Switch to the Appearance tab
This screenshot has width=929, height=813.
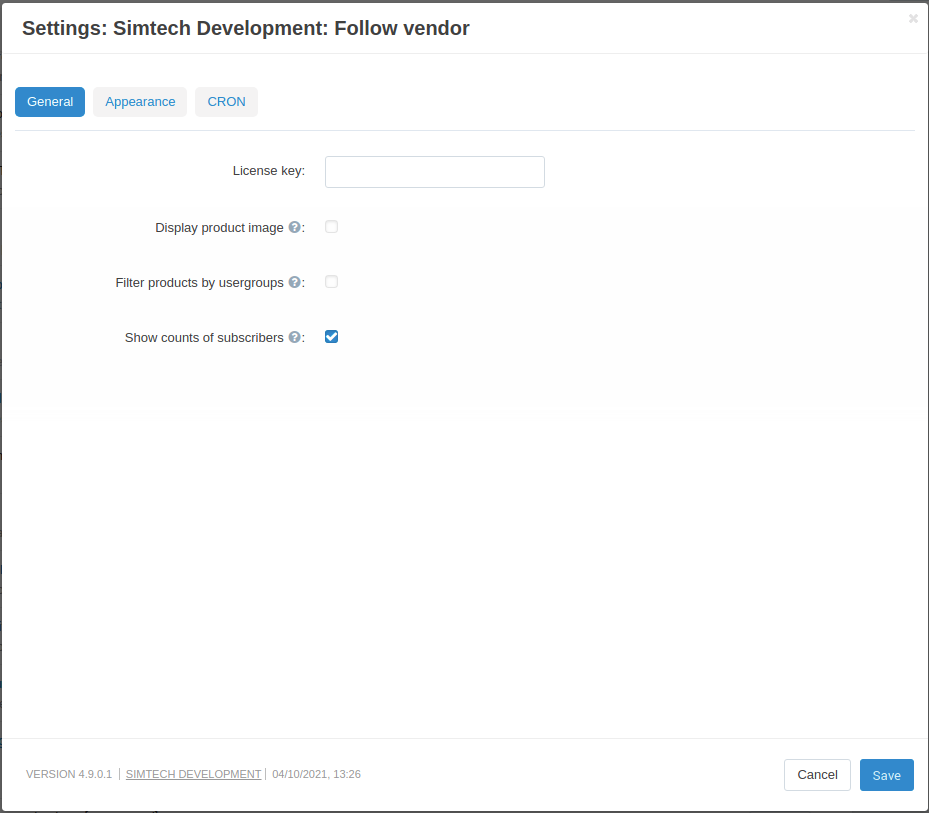(140, 102)
